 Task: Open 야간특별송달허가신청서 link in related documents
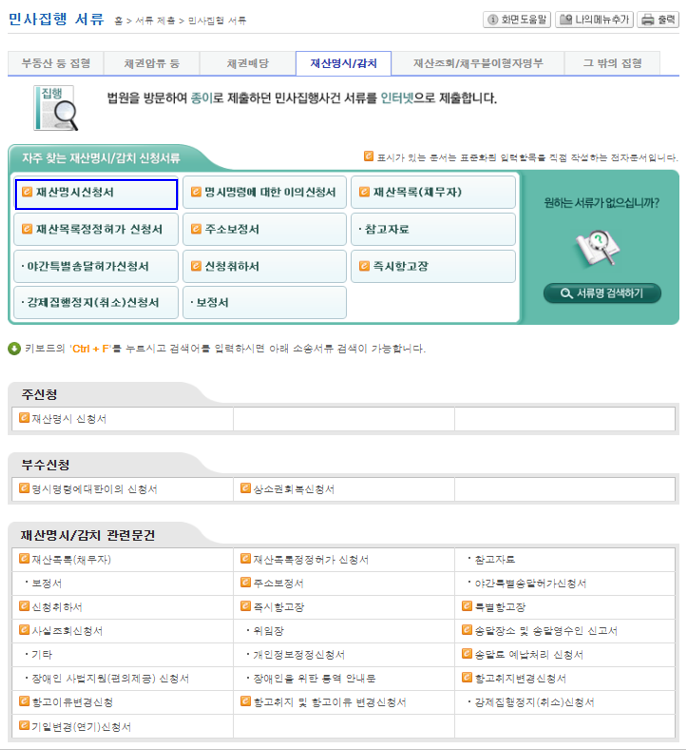531,584
